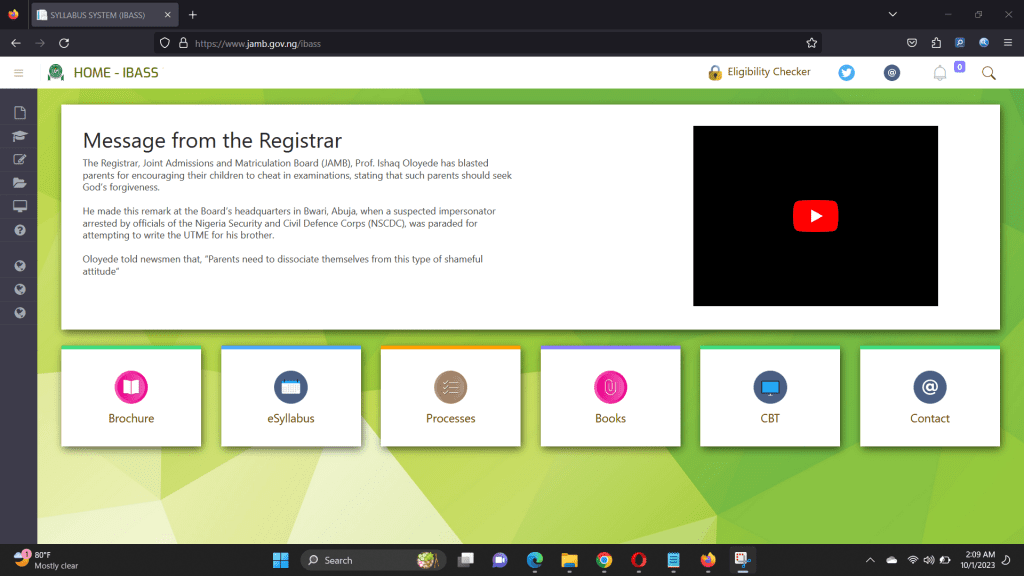Open Google Chrome from taskbar
Screen dimensions: 1024x576
point(604,560)
